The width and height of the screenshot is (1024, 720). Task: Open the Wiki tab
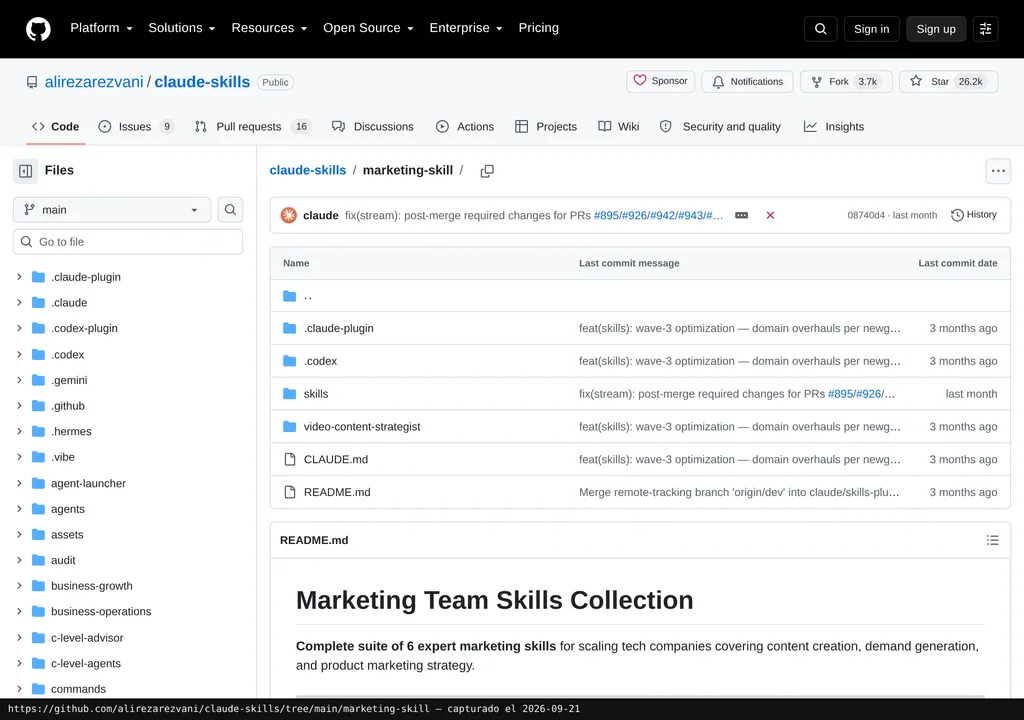[619, 127]
